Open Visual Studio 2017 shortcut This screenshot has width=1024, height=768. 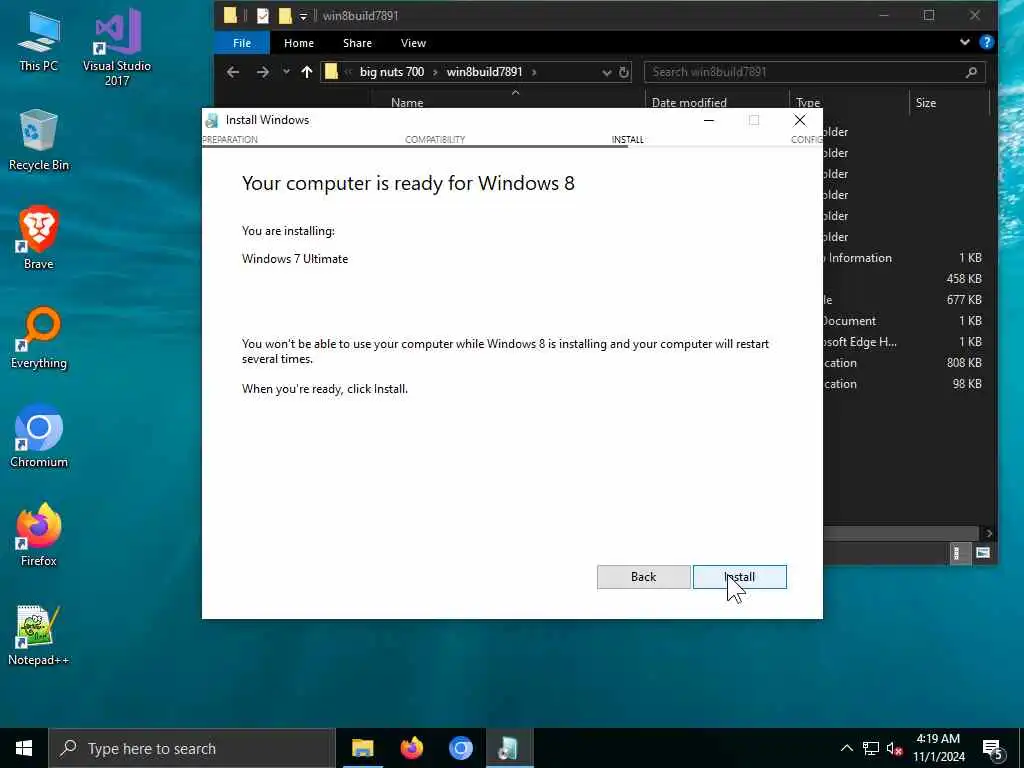117,47
